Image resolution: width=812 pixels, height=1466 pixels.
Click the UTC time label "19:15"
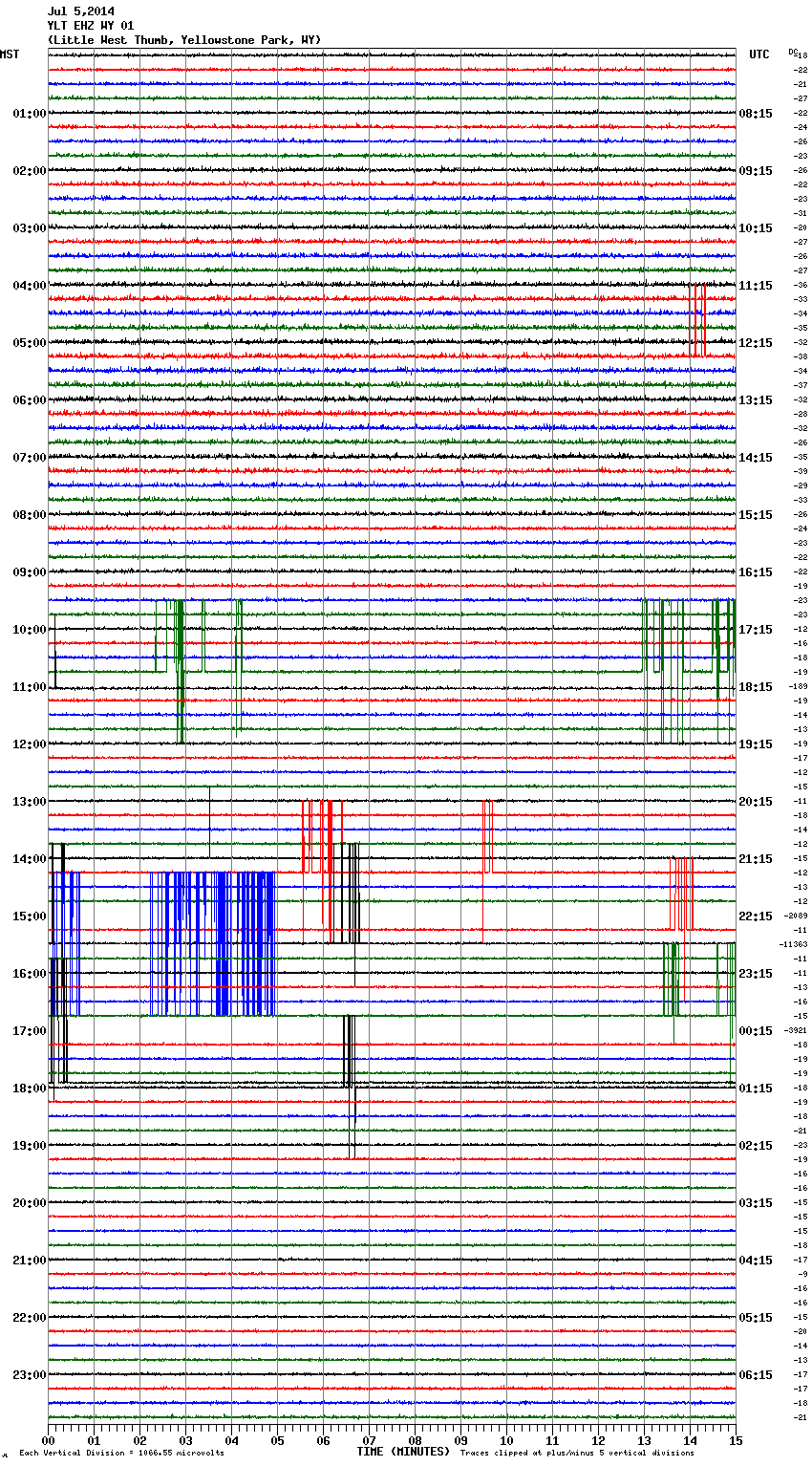tap(756, 744)
